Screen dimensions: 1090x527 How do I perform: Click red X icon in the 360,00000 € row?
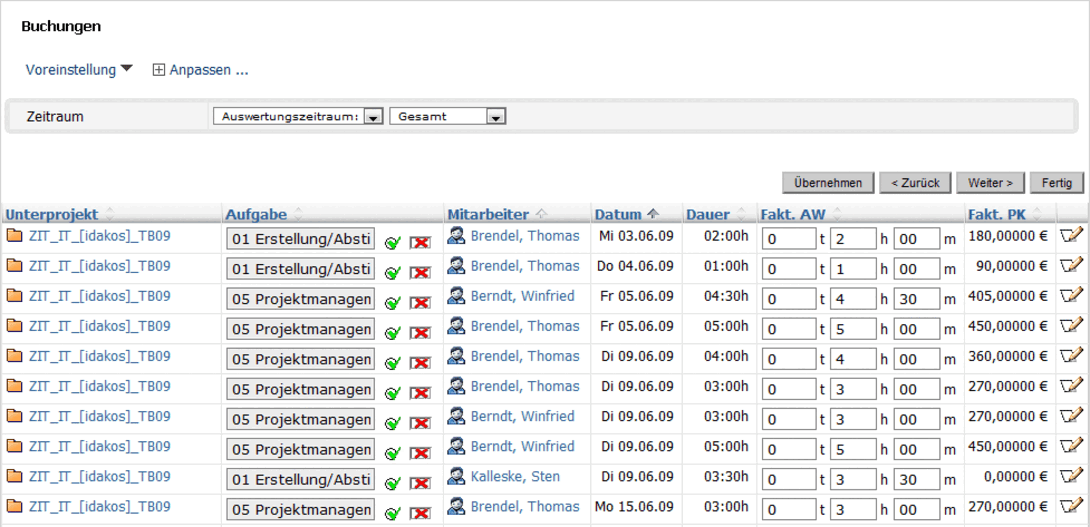420,362
